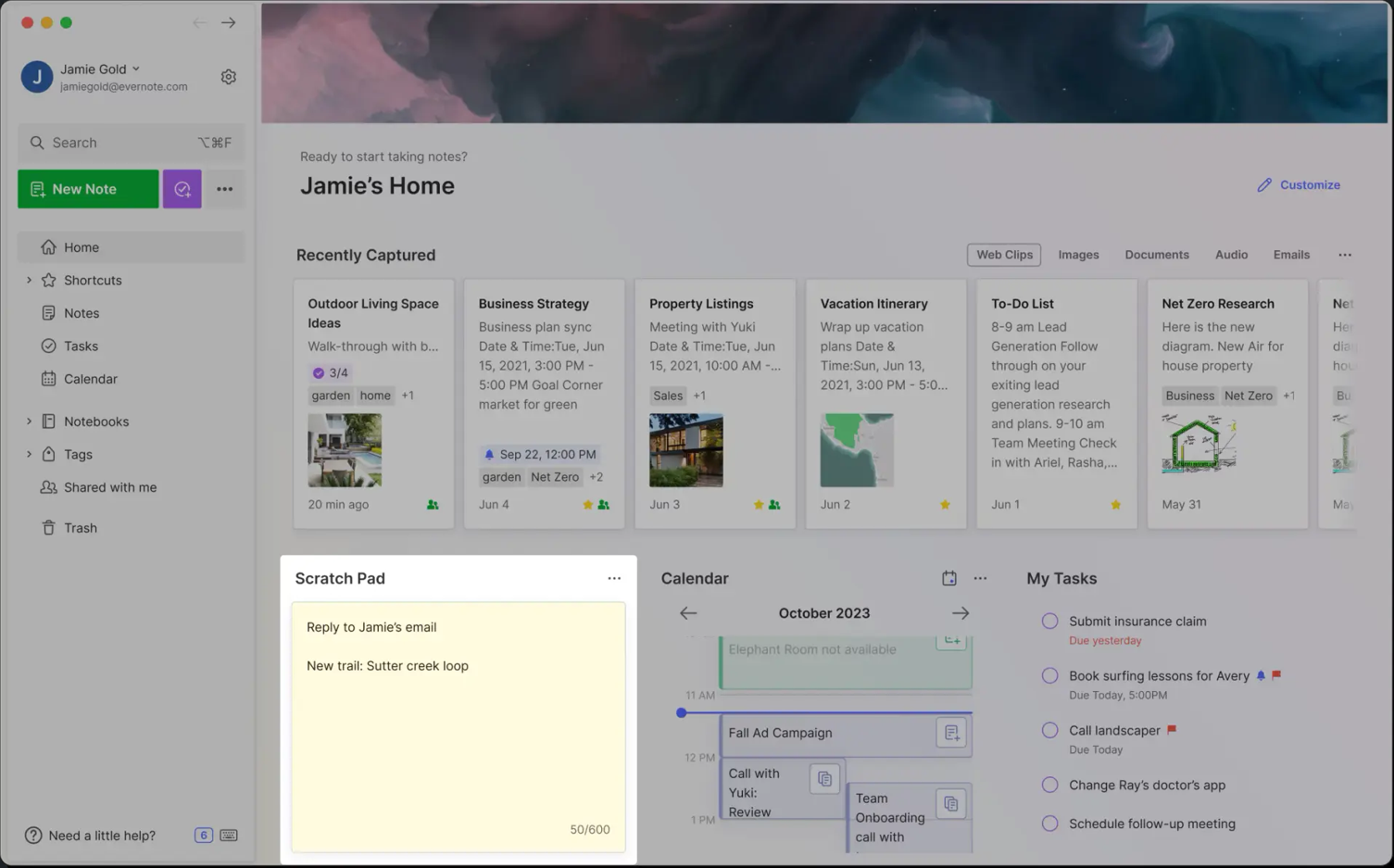Open keyboard shortcuts icon in sidebar footer
This screenshot has height=868, width=1394.
coord(229,835)
